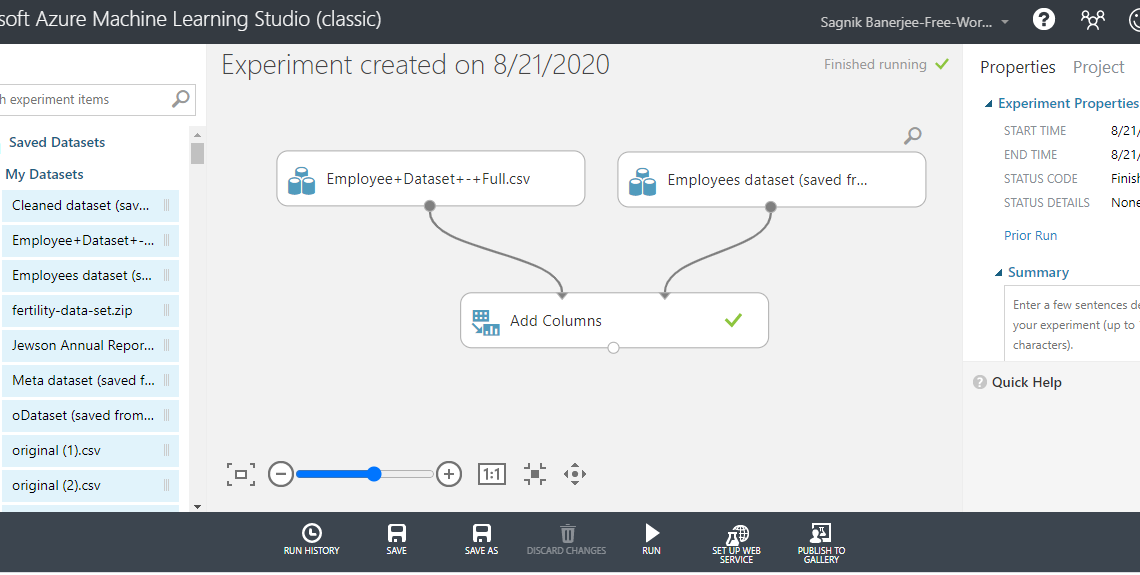Open the help question mark icon
The height and width of the screenshot is (575, 1140).
pyautogui.click(x=1043, y=20)
